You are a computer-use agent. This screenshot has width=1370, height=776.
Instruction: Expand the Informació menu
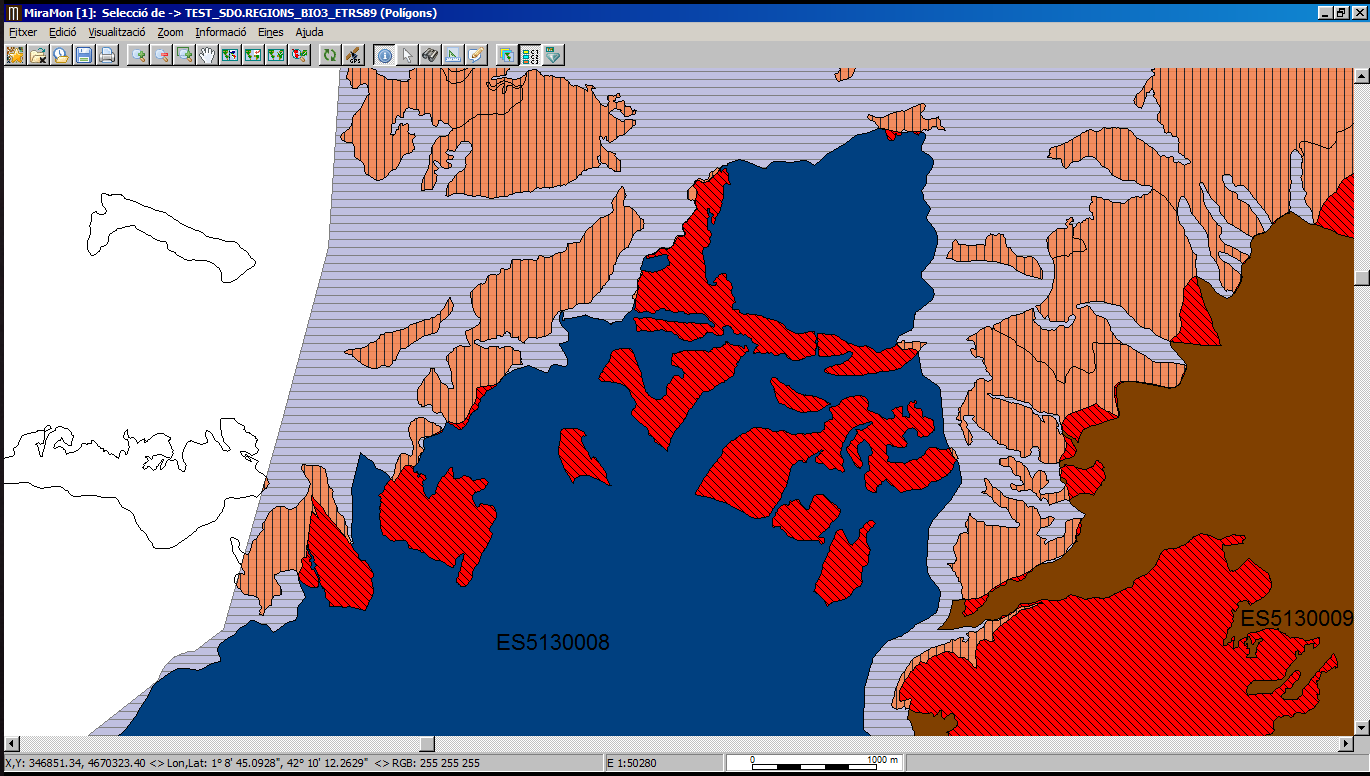[x=220, y=32]
